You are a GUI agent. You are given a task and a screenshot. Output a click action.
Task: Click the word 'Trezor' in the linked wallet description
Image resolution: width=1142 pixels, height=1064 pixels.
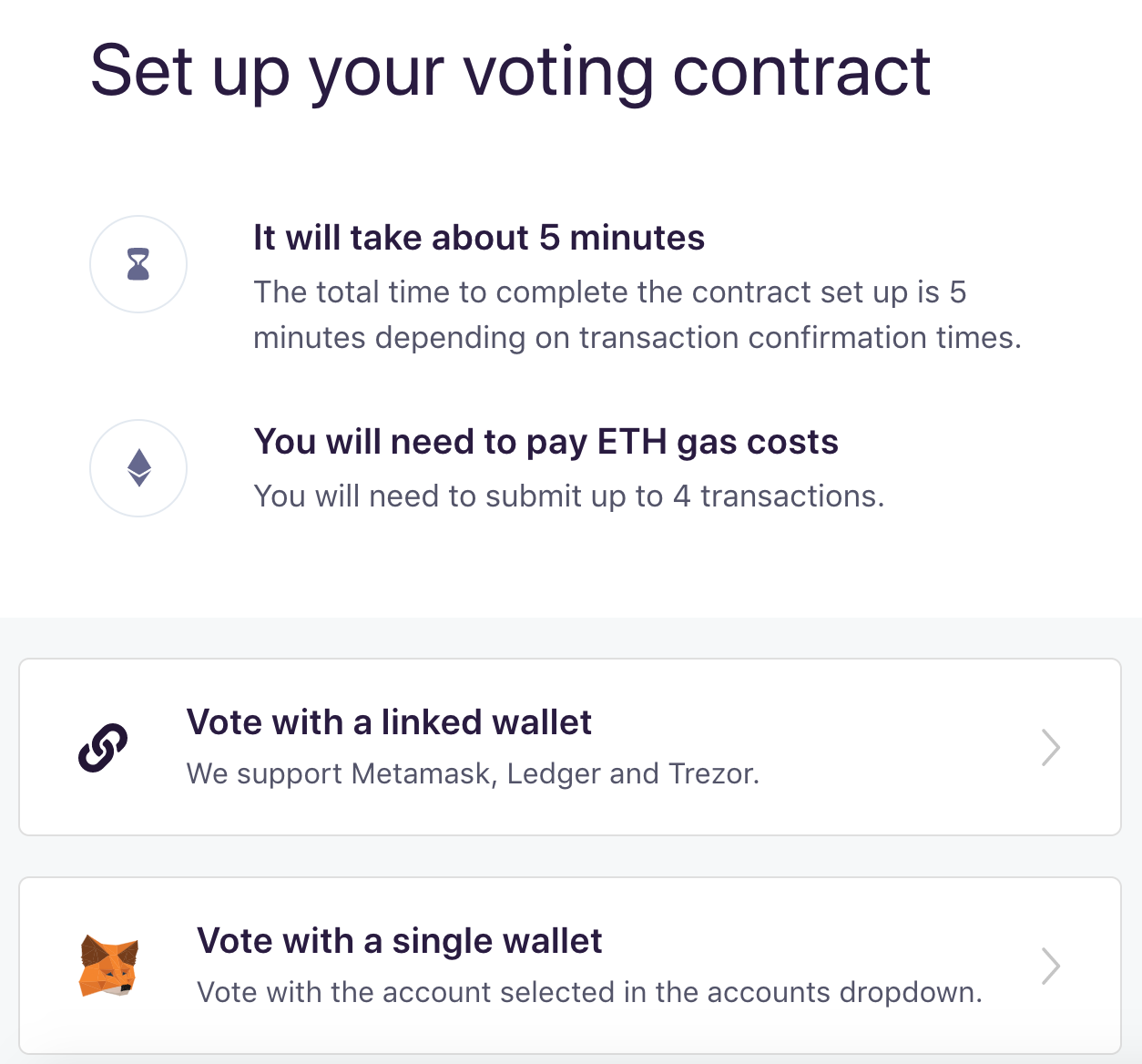tap(712, 774)
